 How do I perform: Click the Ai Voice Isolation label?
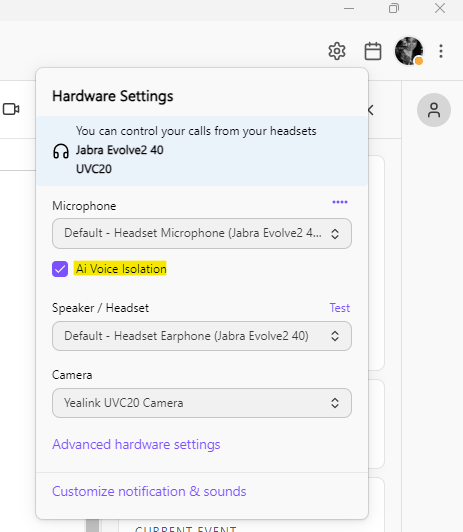point(120,269)
